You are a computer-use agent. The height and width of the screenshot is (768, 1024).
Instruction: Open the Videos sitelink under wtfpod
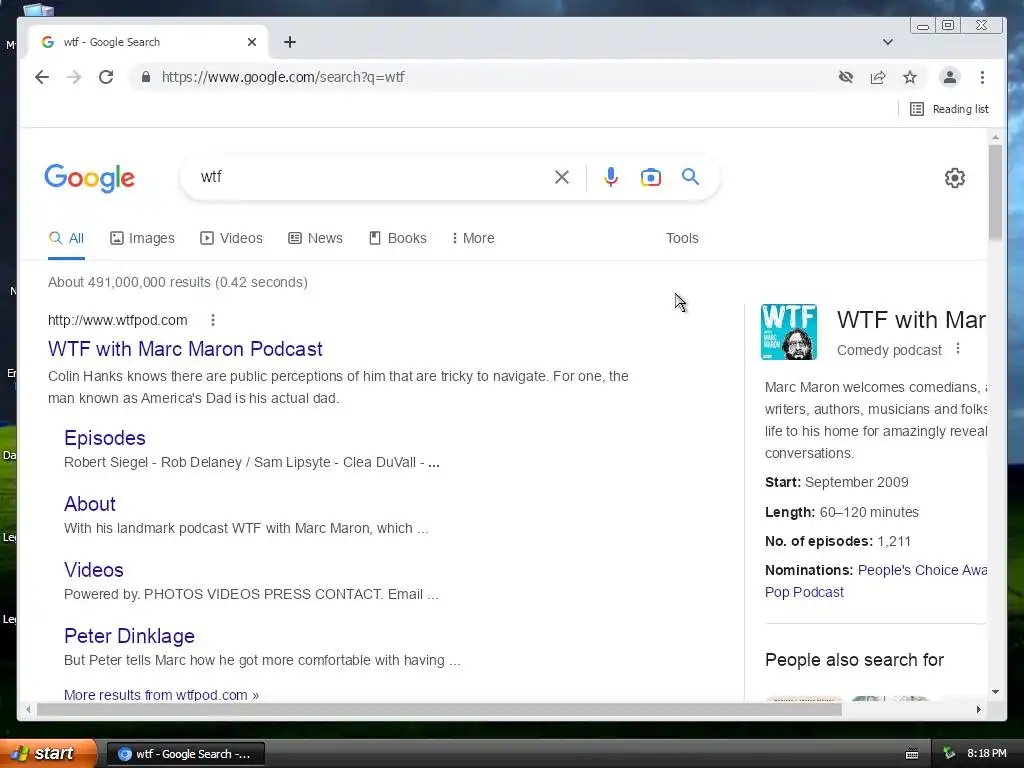point(93,570)
